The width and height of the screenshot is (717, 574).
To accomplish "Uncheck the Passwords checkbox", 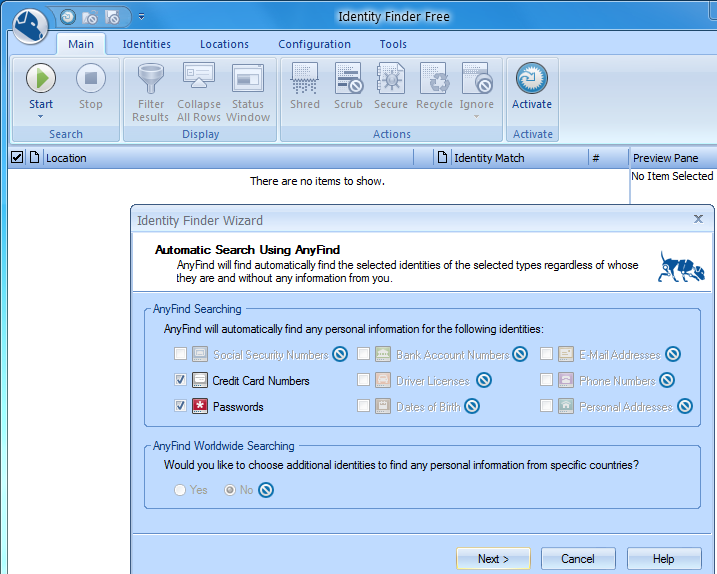I will tap(180, 406).
